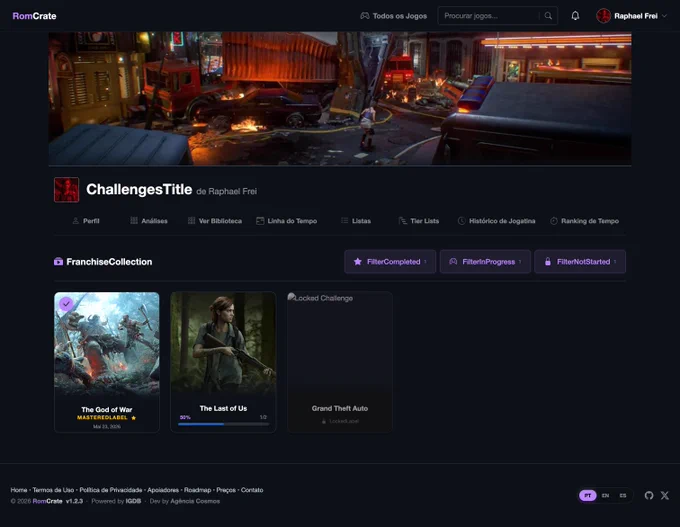Click Raphael Frei avatar in header
The image size is (680, 527).
point(603,16)
